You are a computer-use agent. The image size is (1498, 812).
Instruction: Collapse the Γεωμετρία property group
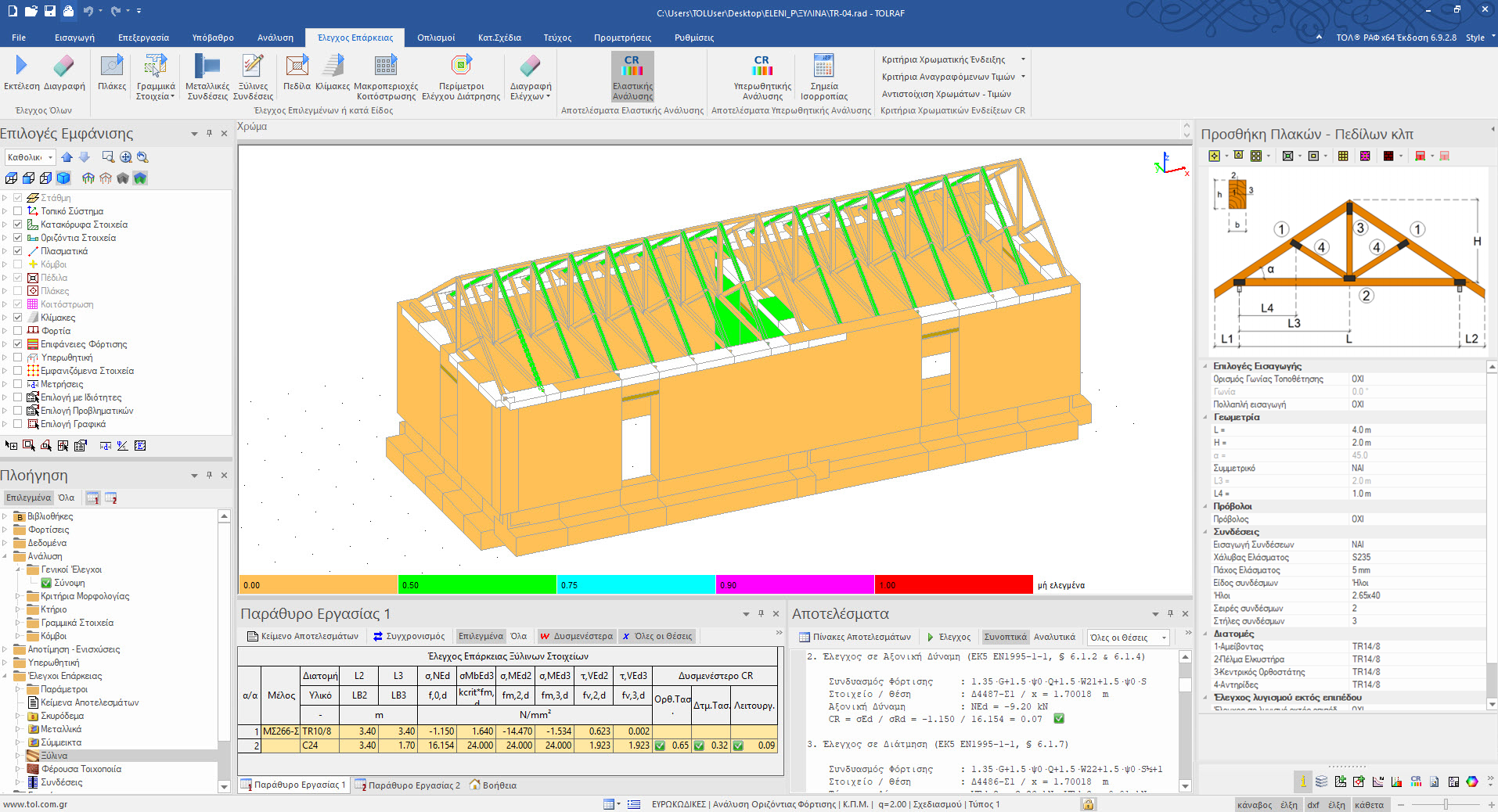(1205, 417)
